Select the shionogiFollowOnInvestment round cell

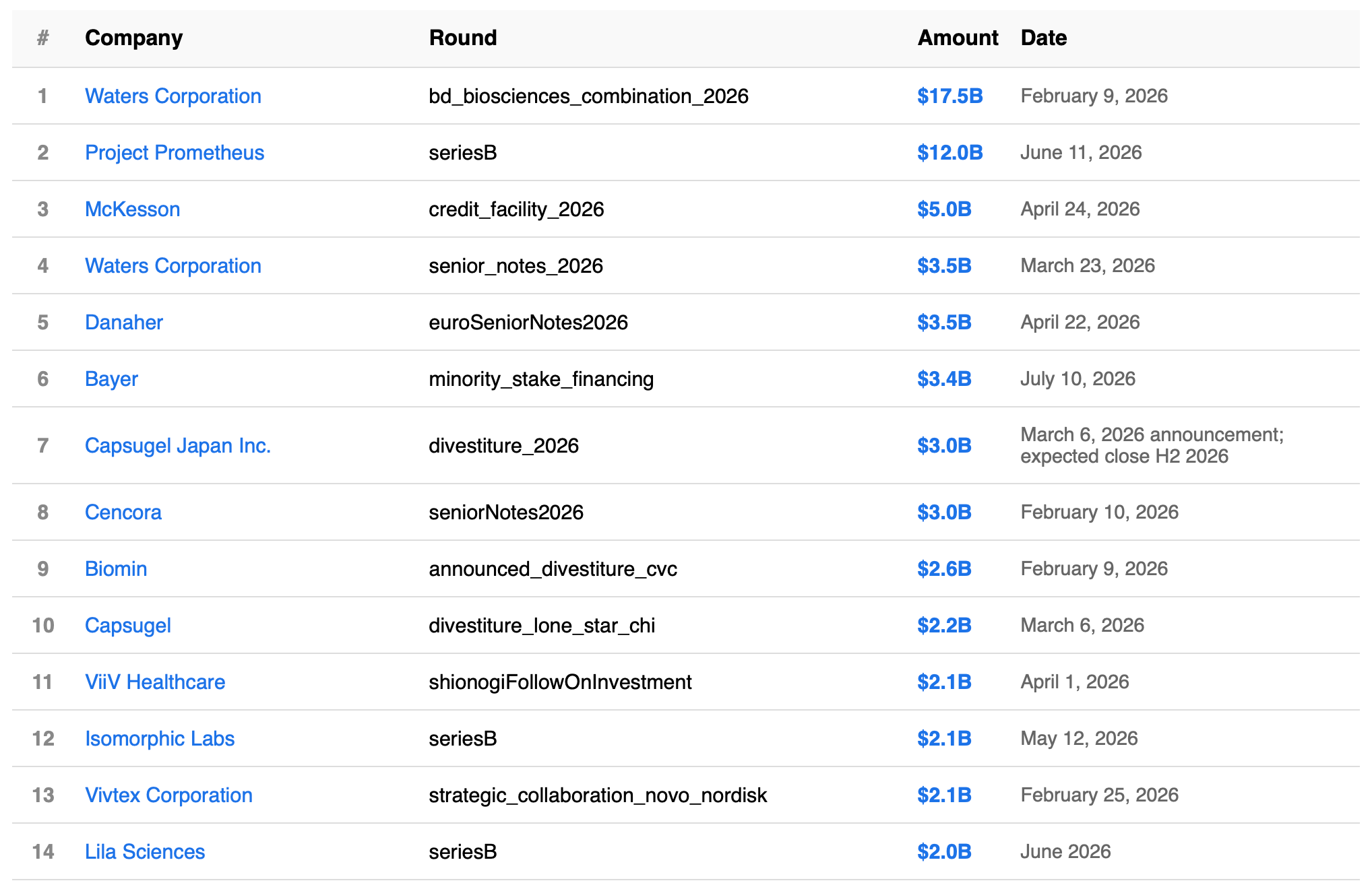click(561, 682)
